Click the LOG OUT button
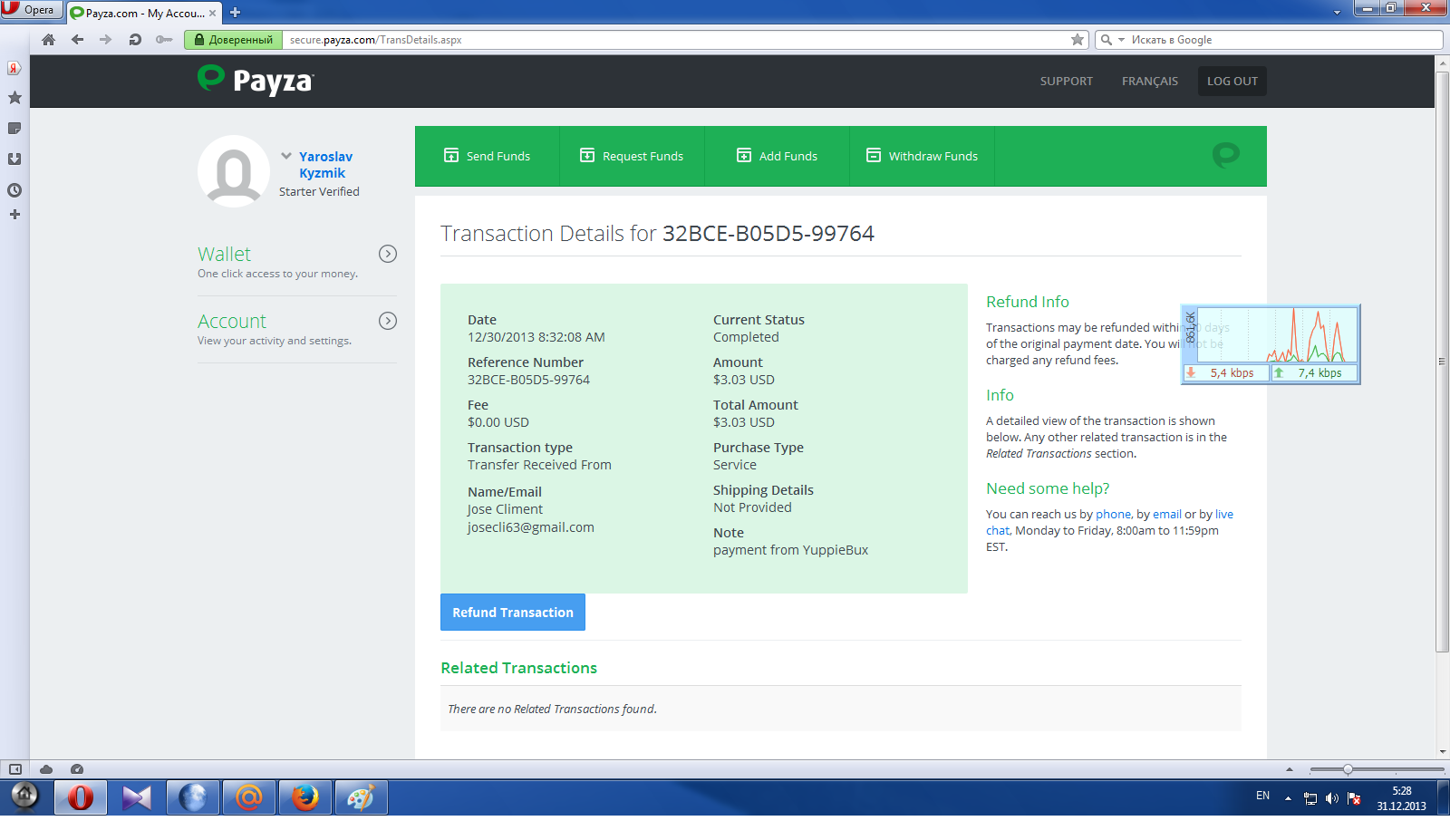Screen dimensions: 1450x840 click(1232, 81)
